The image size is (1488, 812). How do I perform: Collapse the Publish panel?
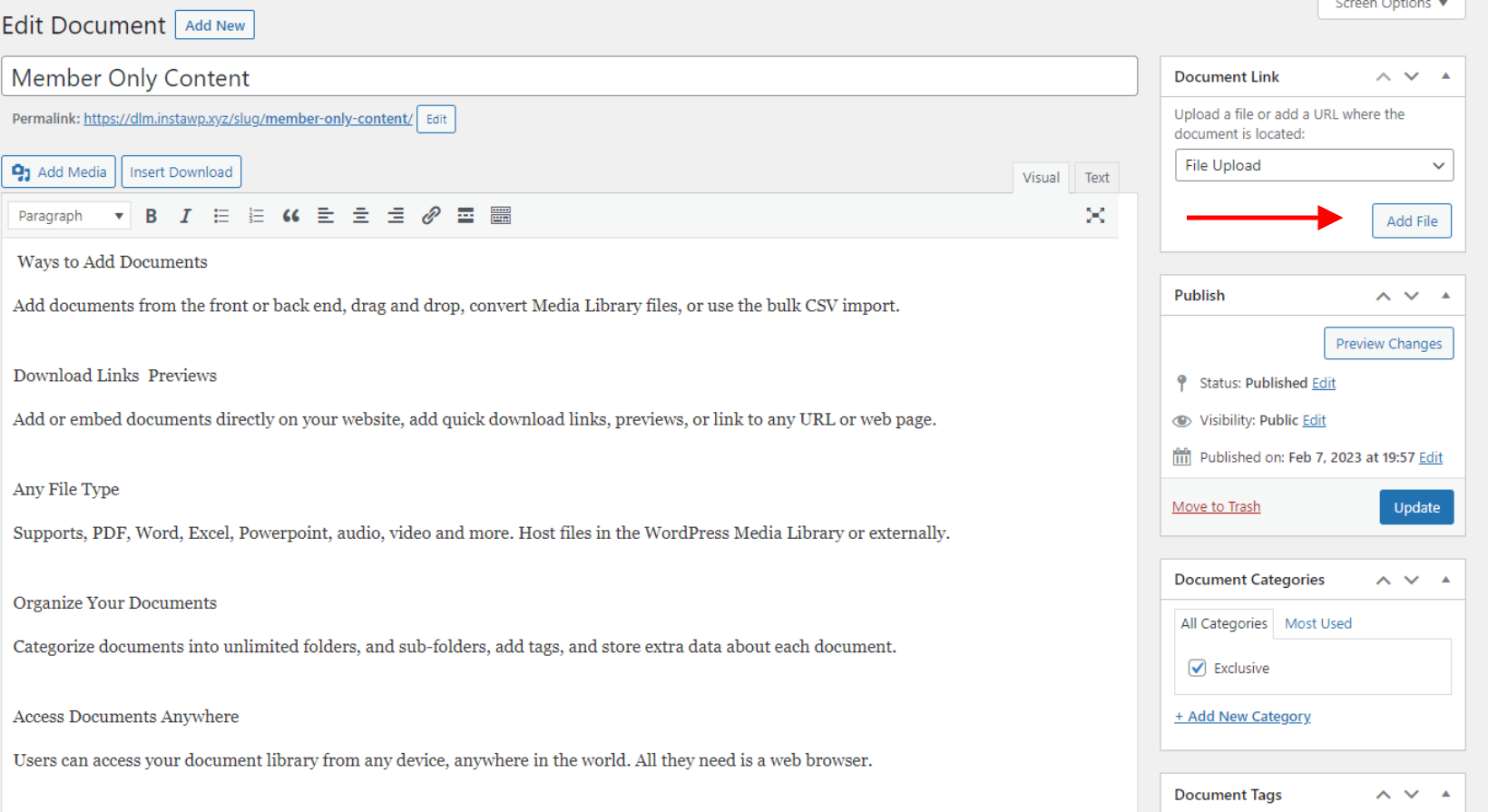tap(1445, 296)
